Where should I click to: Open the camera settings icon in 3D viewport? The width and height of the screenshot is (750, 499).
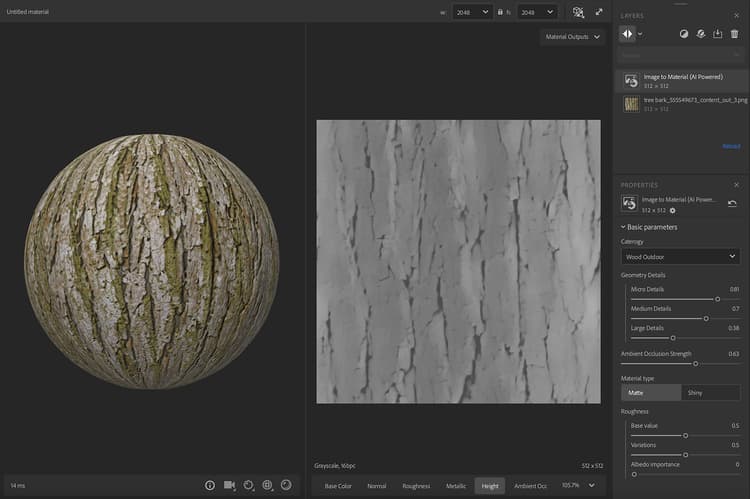pos(229,485)
